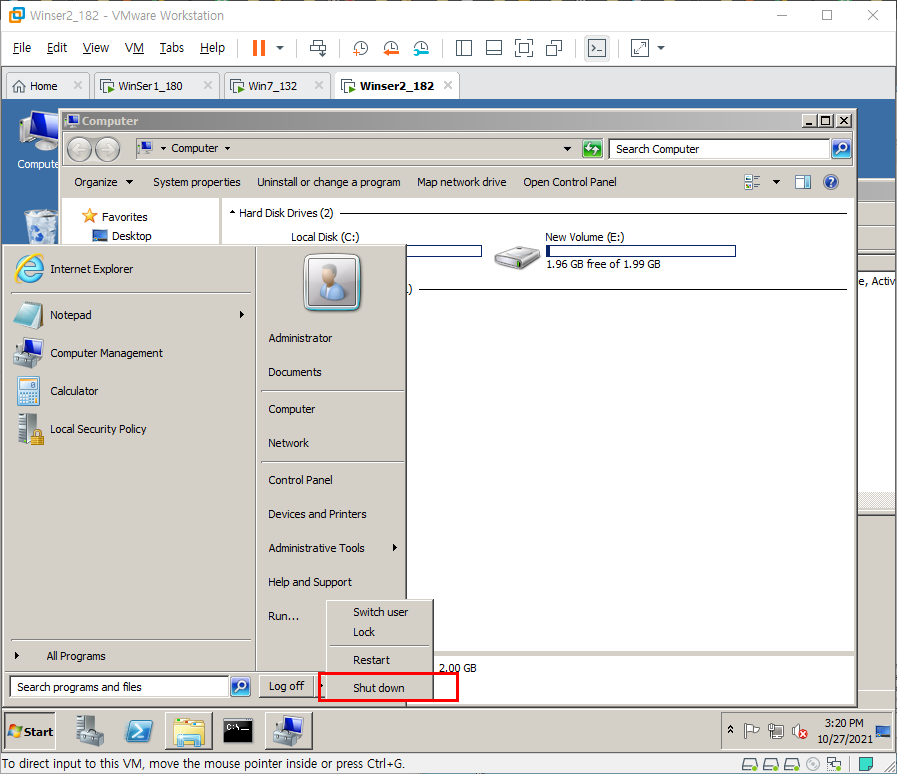897x774 pixels.
Task: Click Send Ctrl+Alt+Del toolbar icon
Action: coord(318,48)
